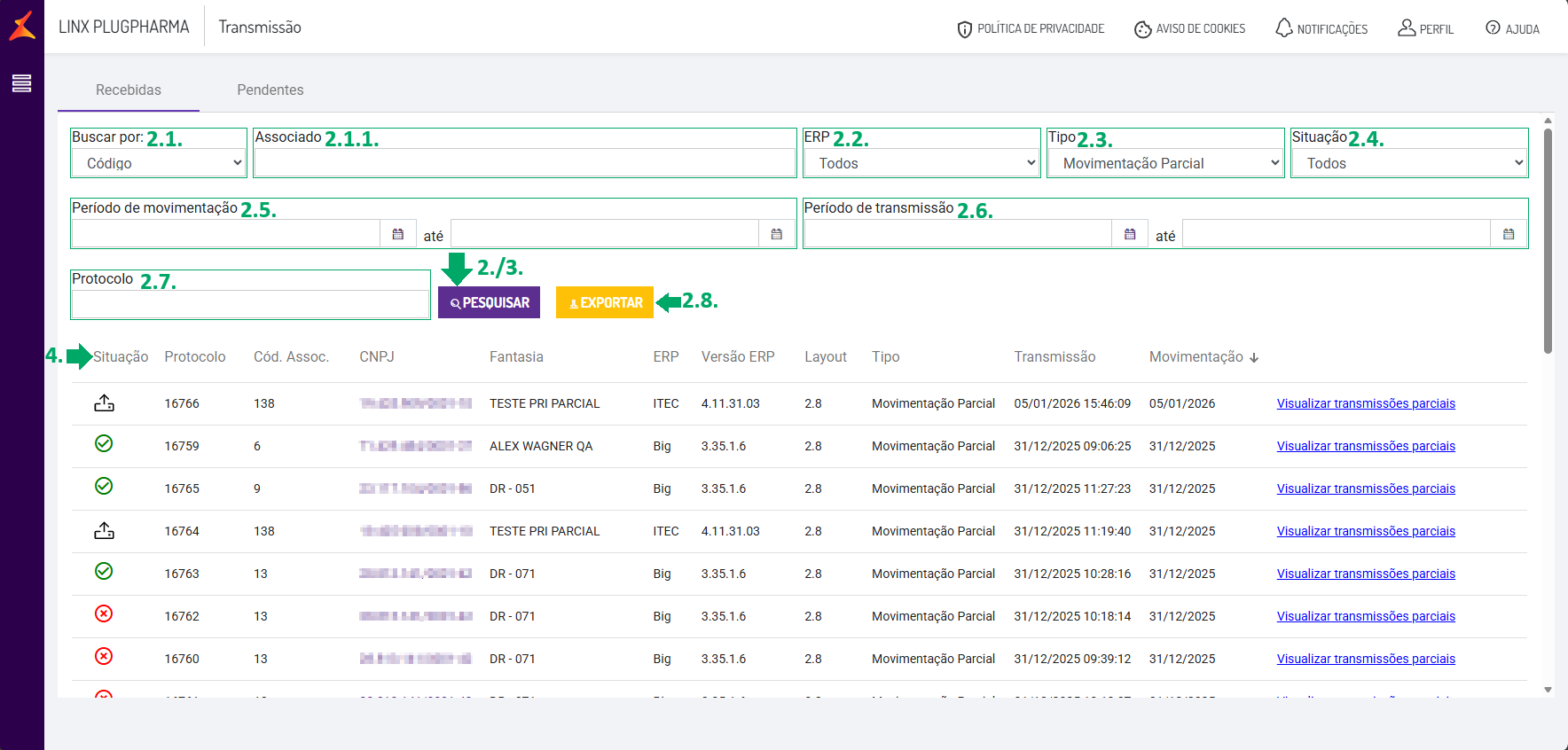The height and width of the screenshot is (750, 1568).
Task: Click the EXPORTAR button
Action: [x=605, y=302]
